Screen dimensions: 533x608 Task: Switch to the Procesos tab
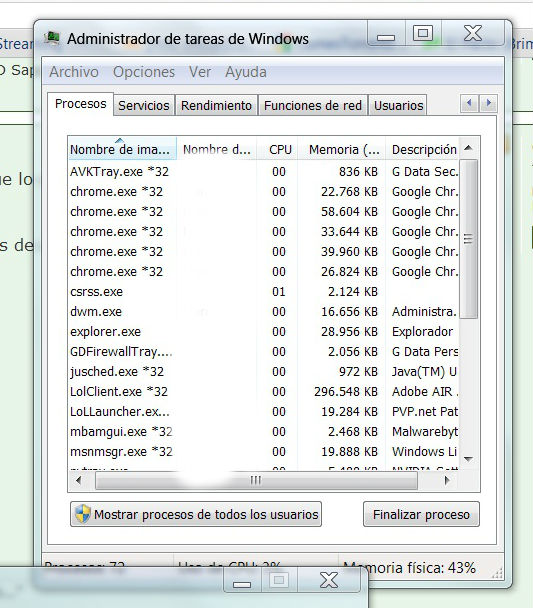(x=81, y=104)
